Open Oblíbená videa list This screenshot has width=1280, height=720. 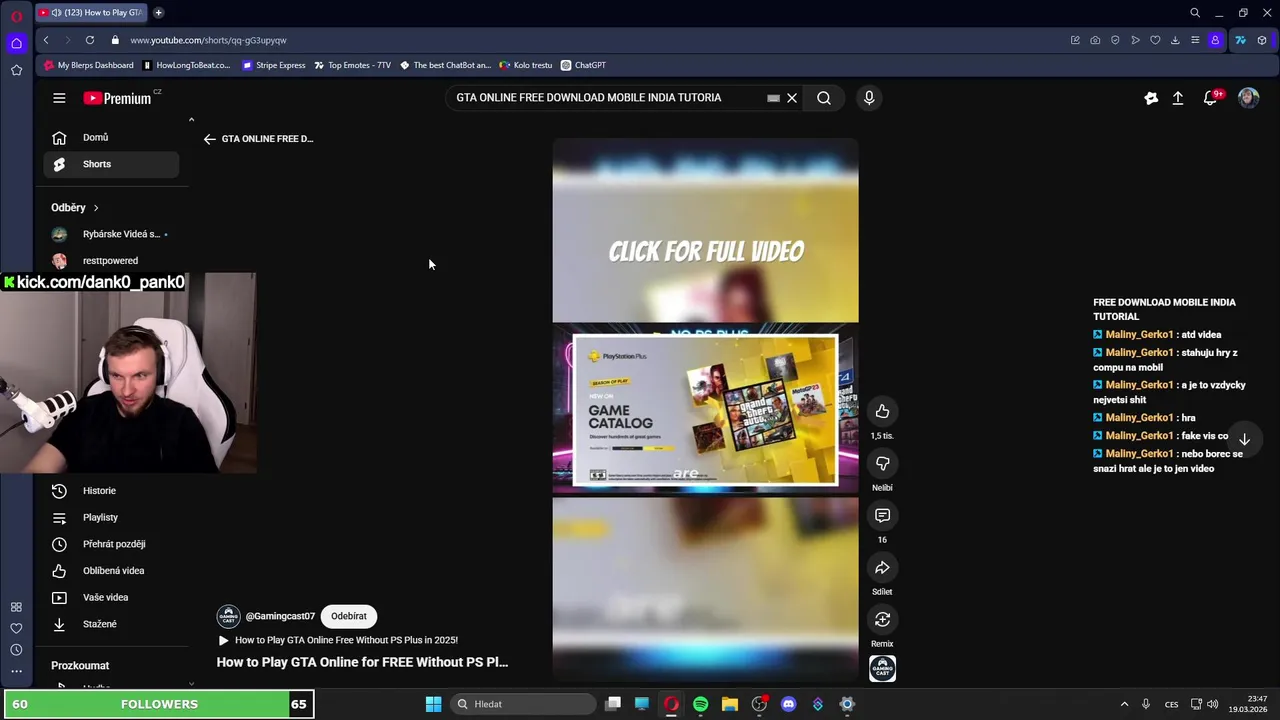[111, 571]
